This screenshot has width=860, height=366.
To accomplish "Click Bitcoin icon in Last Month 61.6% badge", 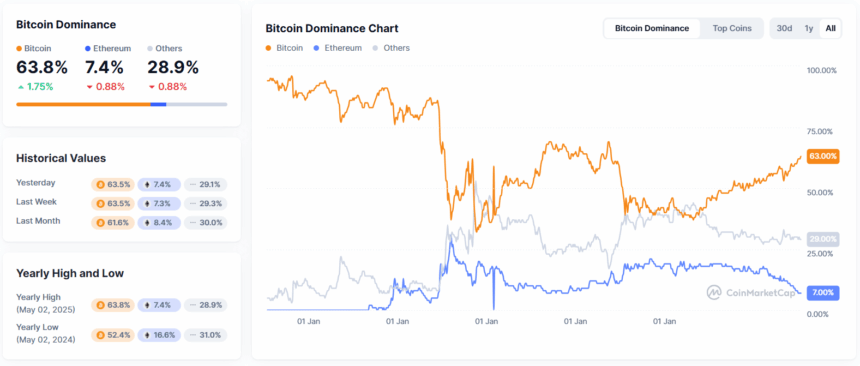I will point(100,223).
